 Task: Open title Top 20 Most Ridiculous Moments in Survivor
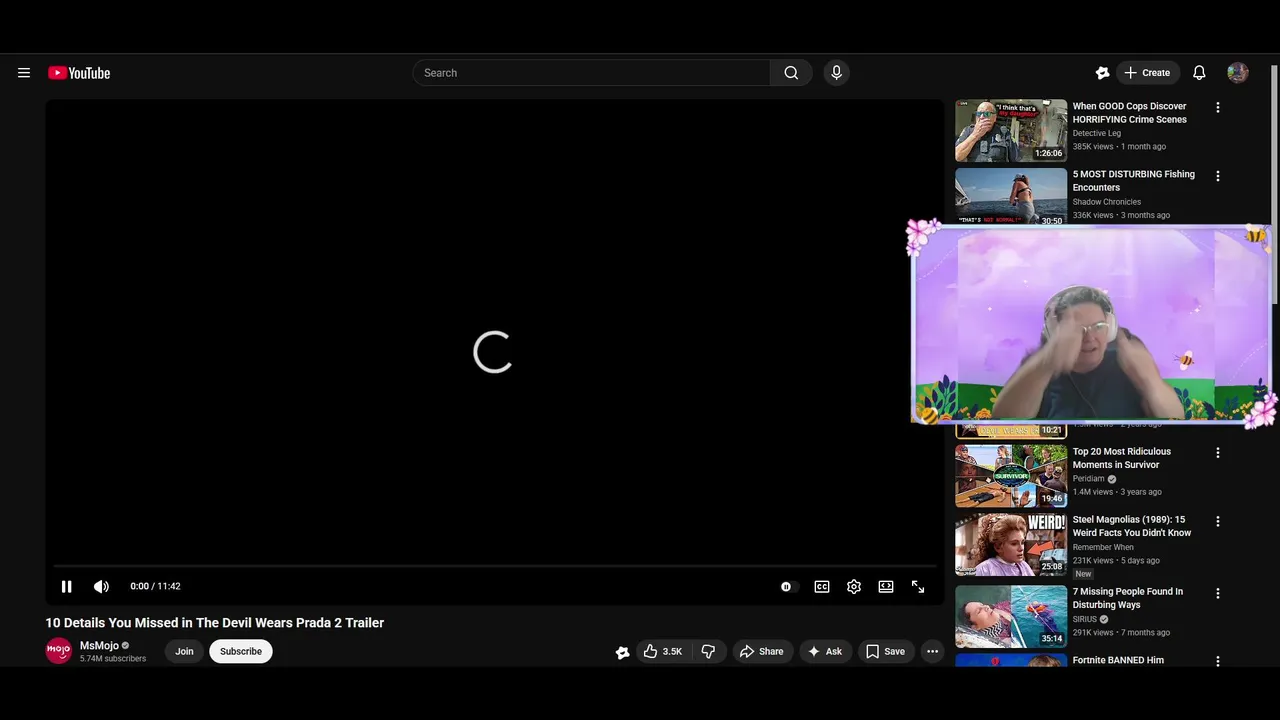click(1122, 458)
